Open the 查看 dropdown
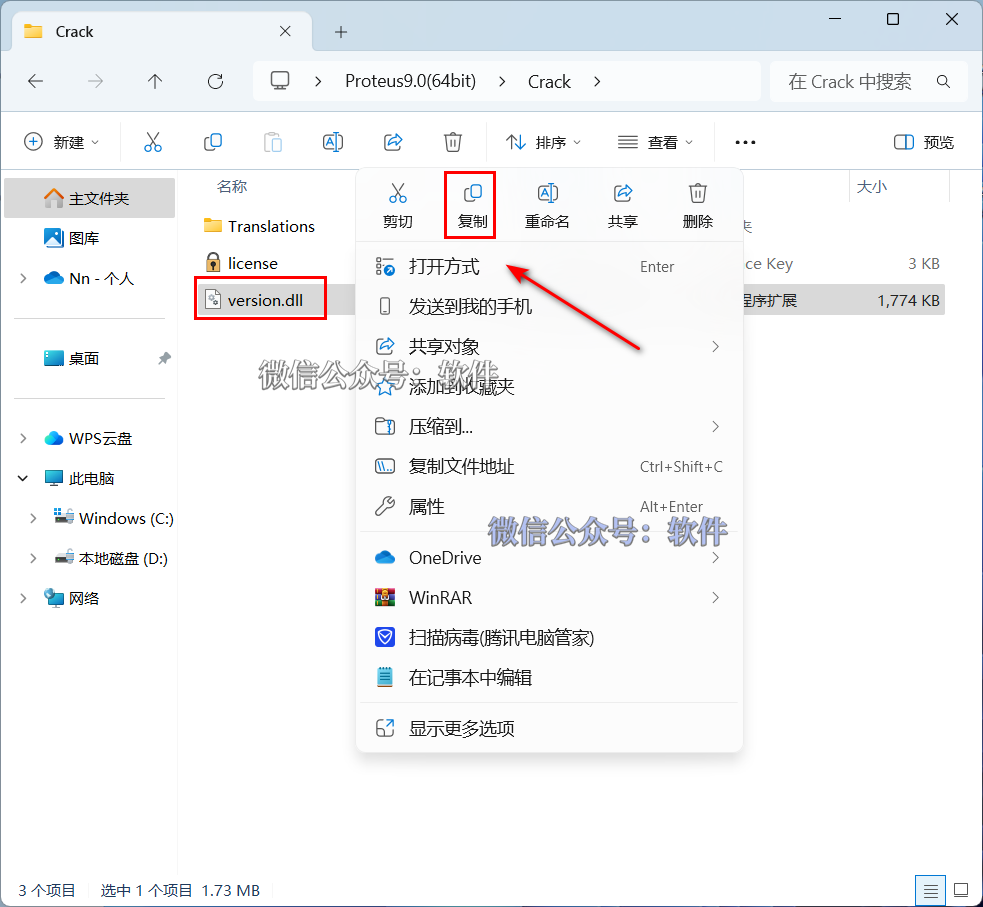 tap(655, 142)
